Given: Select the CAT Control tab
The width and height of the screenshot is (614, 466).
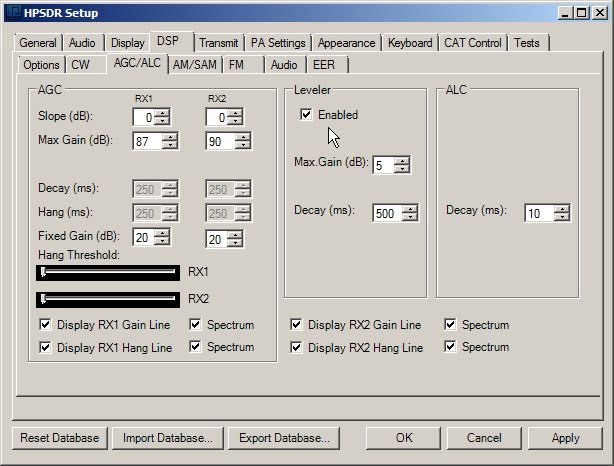Looking at the screenshot, I should point(473,43).
